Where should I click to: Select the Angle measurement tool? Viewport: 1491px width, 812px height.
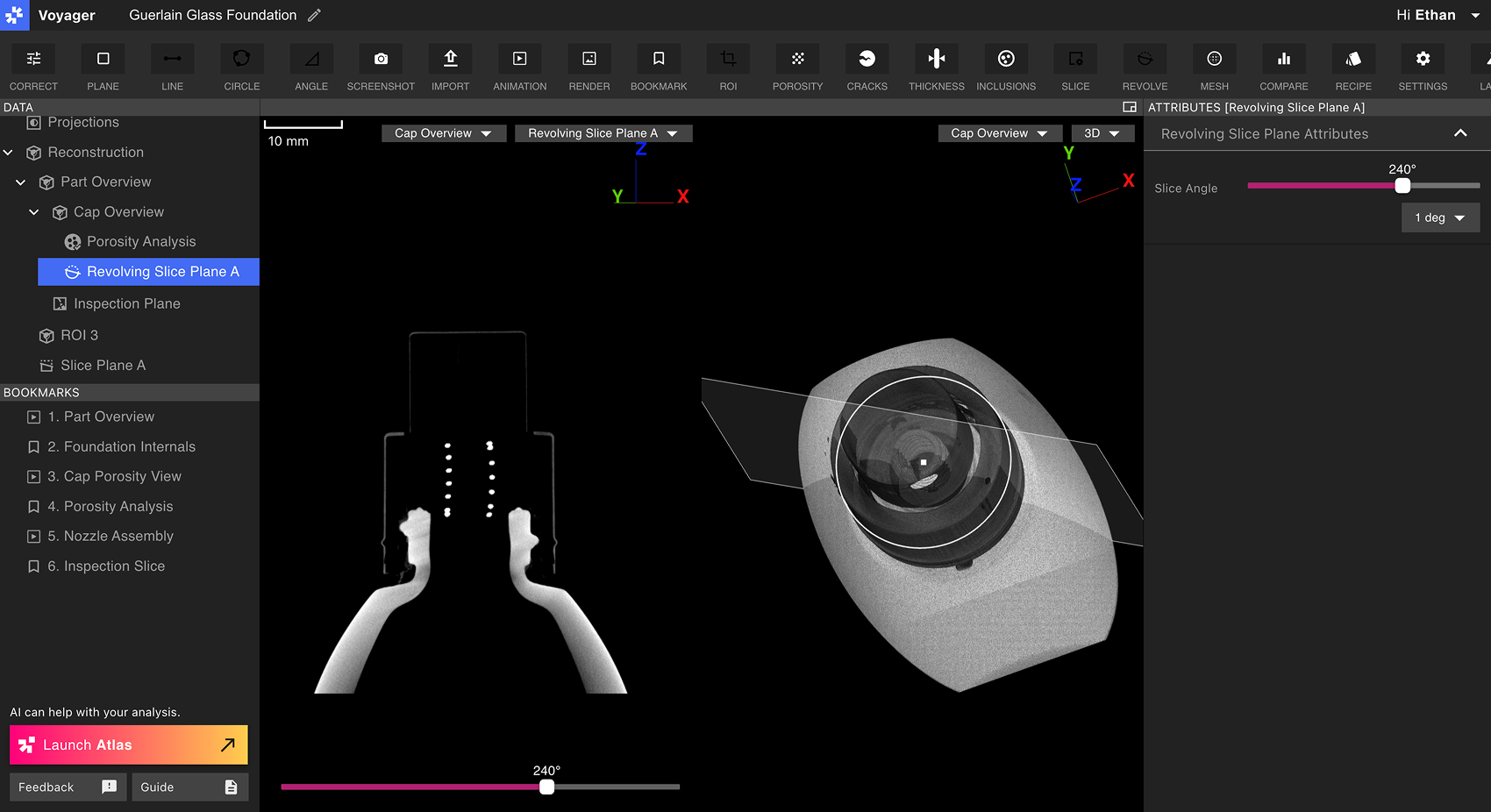click(310, 66)
